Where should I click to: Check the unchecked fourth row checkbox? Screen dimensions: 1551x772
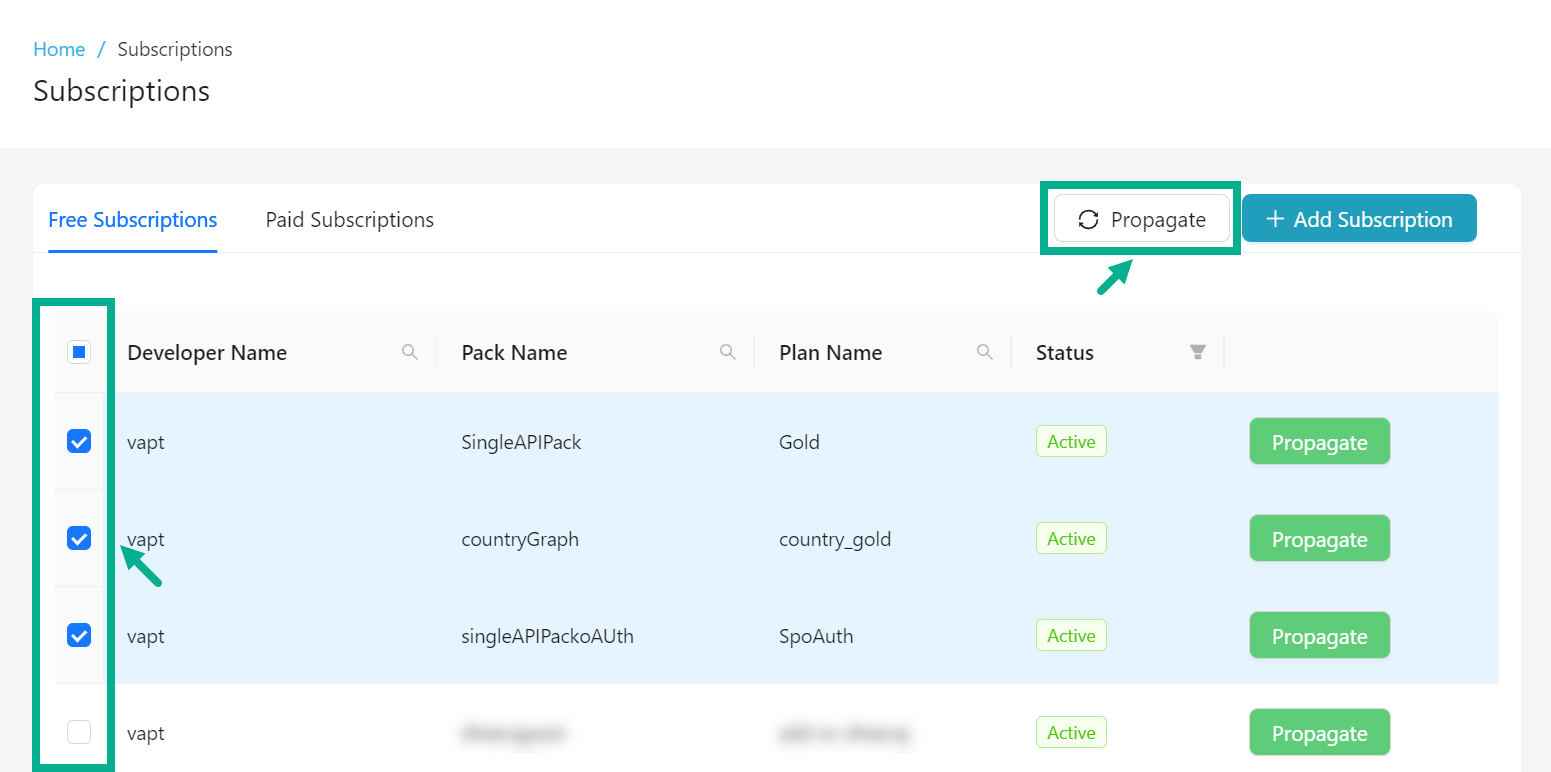point(79,732)
